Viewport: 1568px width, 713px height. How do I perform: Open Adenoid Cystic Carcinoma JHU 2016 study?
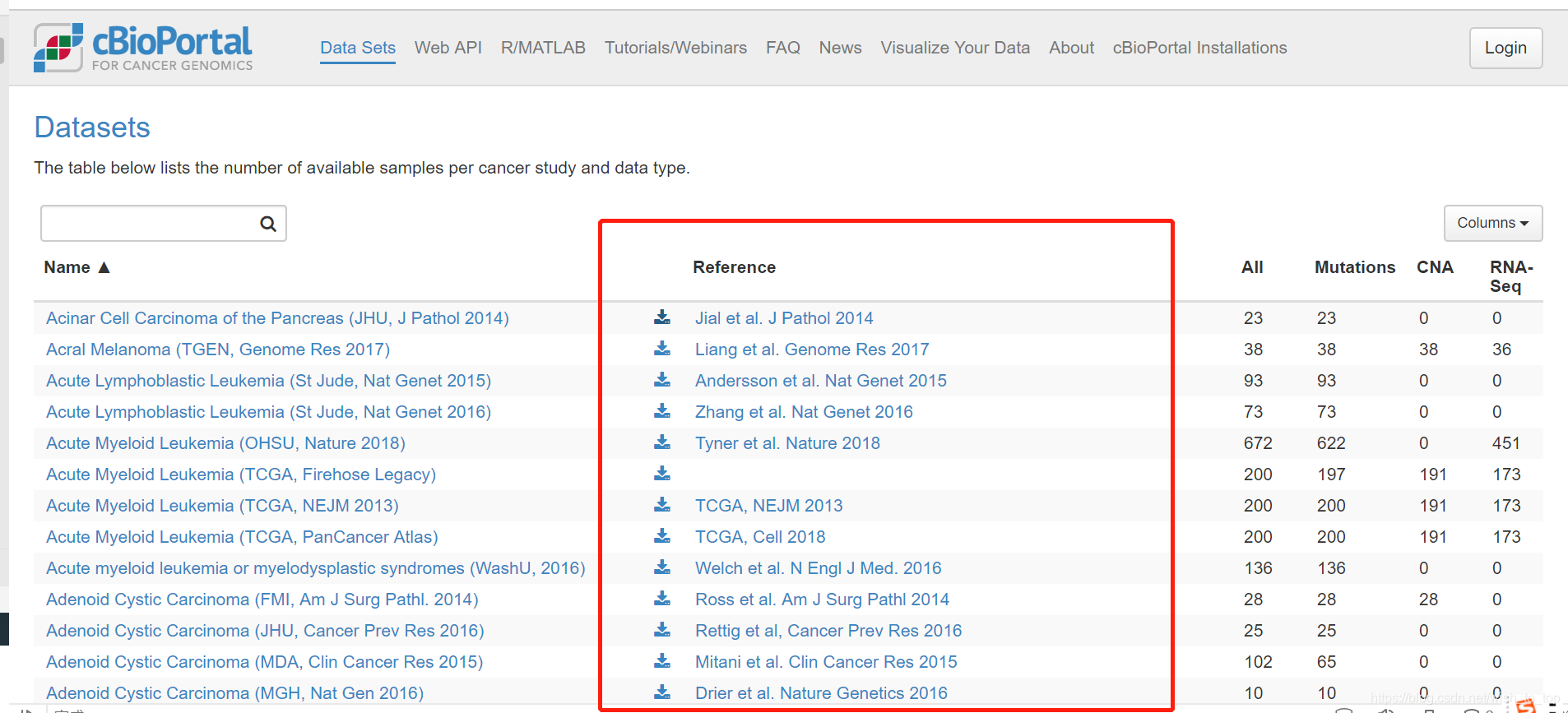click(265, 631)
